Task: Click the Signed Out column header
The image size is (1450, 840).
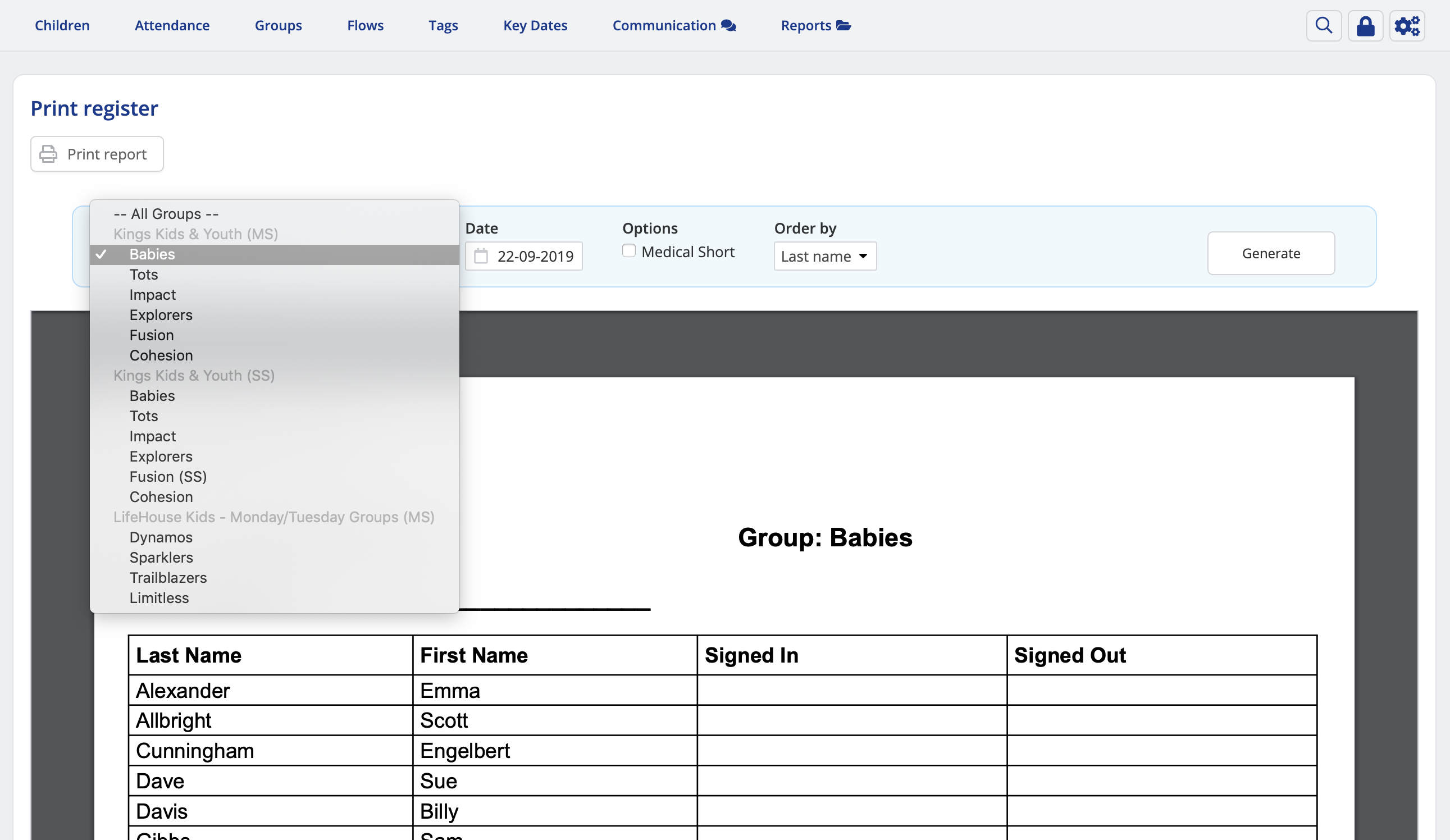Action: click(1161, 655)
